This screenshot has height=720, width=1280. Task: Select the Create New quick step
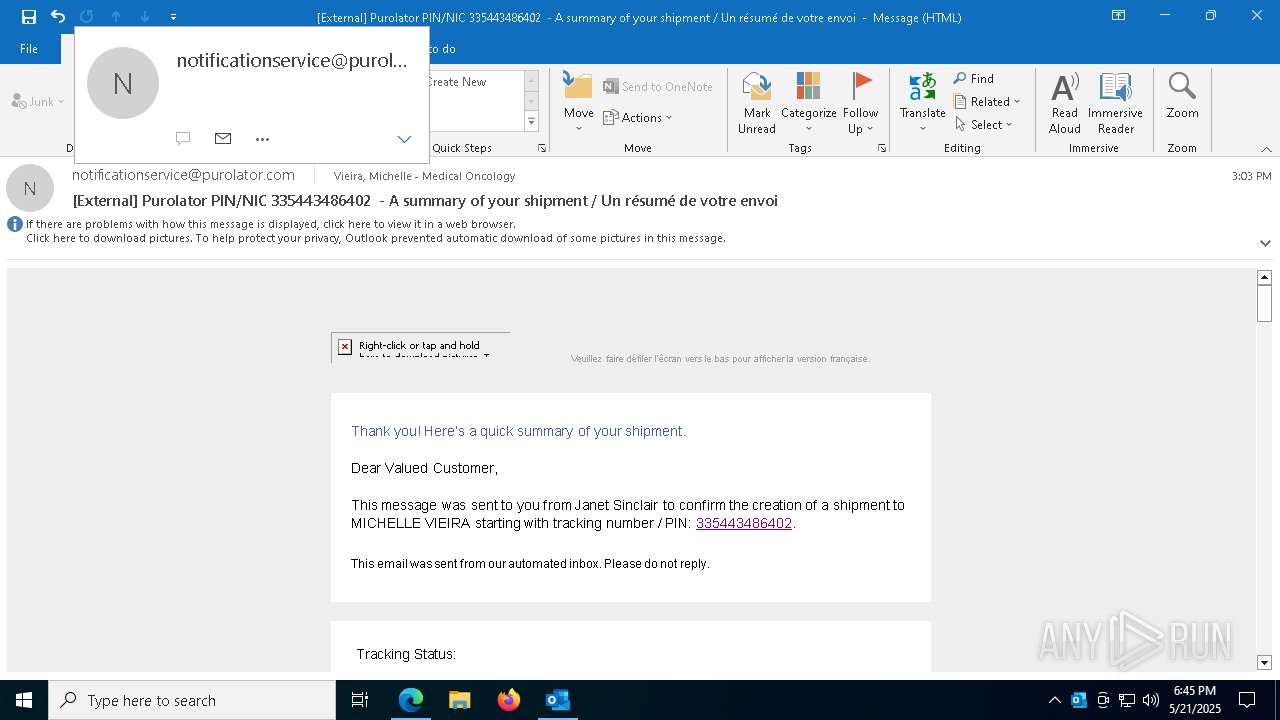457,82
